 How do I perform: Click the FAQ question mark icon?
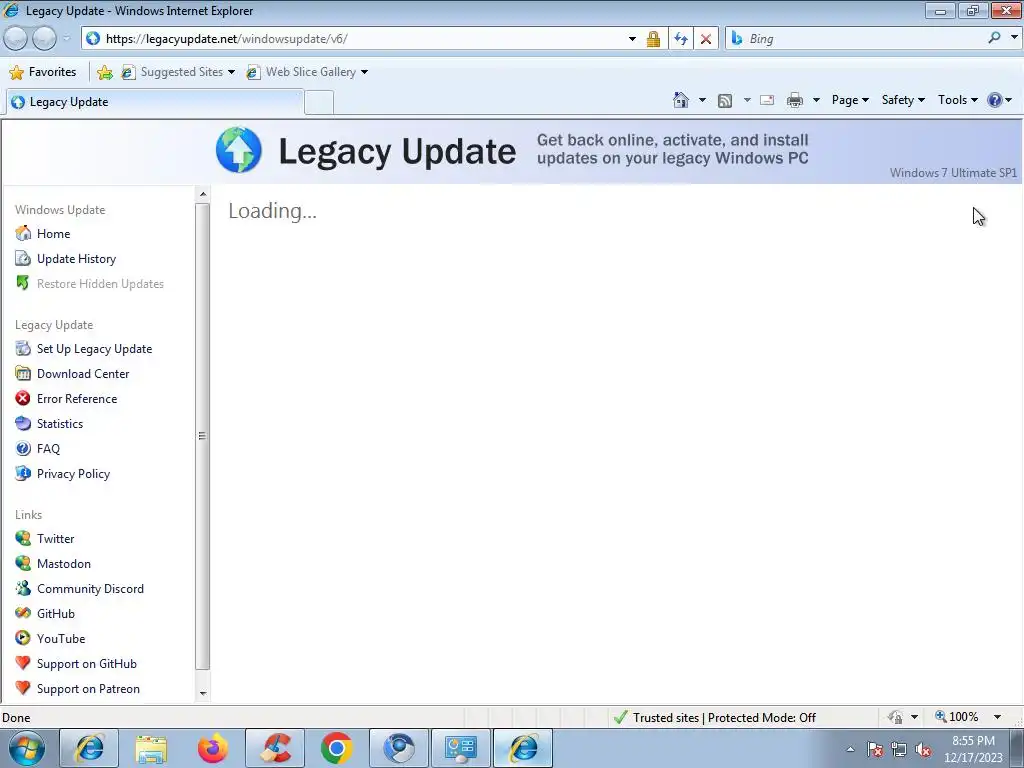pyautogui.click(x=23, y=448)
